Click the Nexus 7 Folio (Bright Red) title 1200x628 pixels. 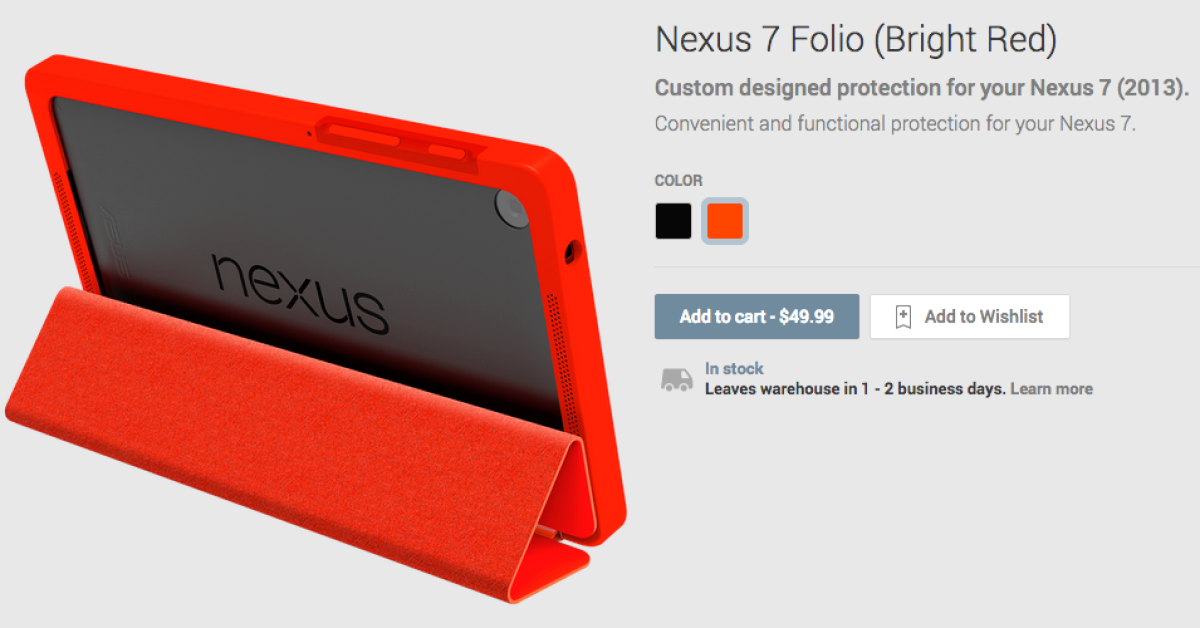[x=856, y=39]
